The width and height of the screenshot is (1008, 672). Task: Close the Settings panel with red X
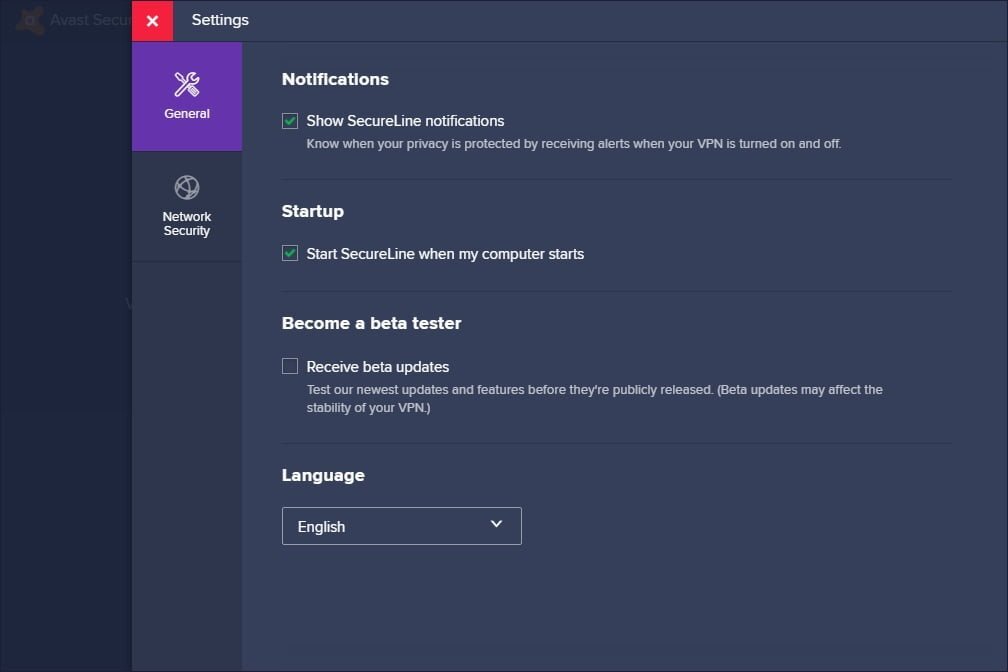152,21
